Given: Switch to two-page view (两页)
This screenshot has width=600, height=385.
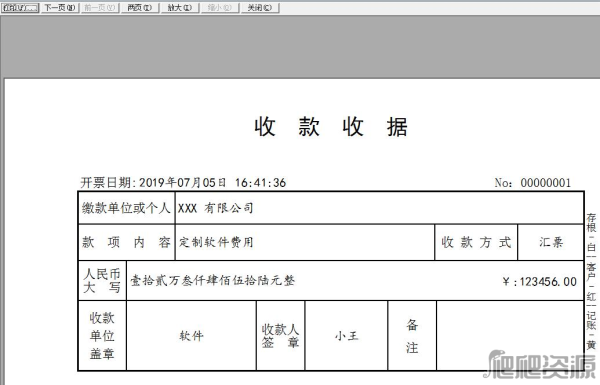Looking at the screenshot, I should [x=139, y=8].
